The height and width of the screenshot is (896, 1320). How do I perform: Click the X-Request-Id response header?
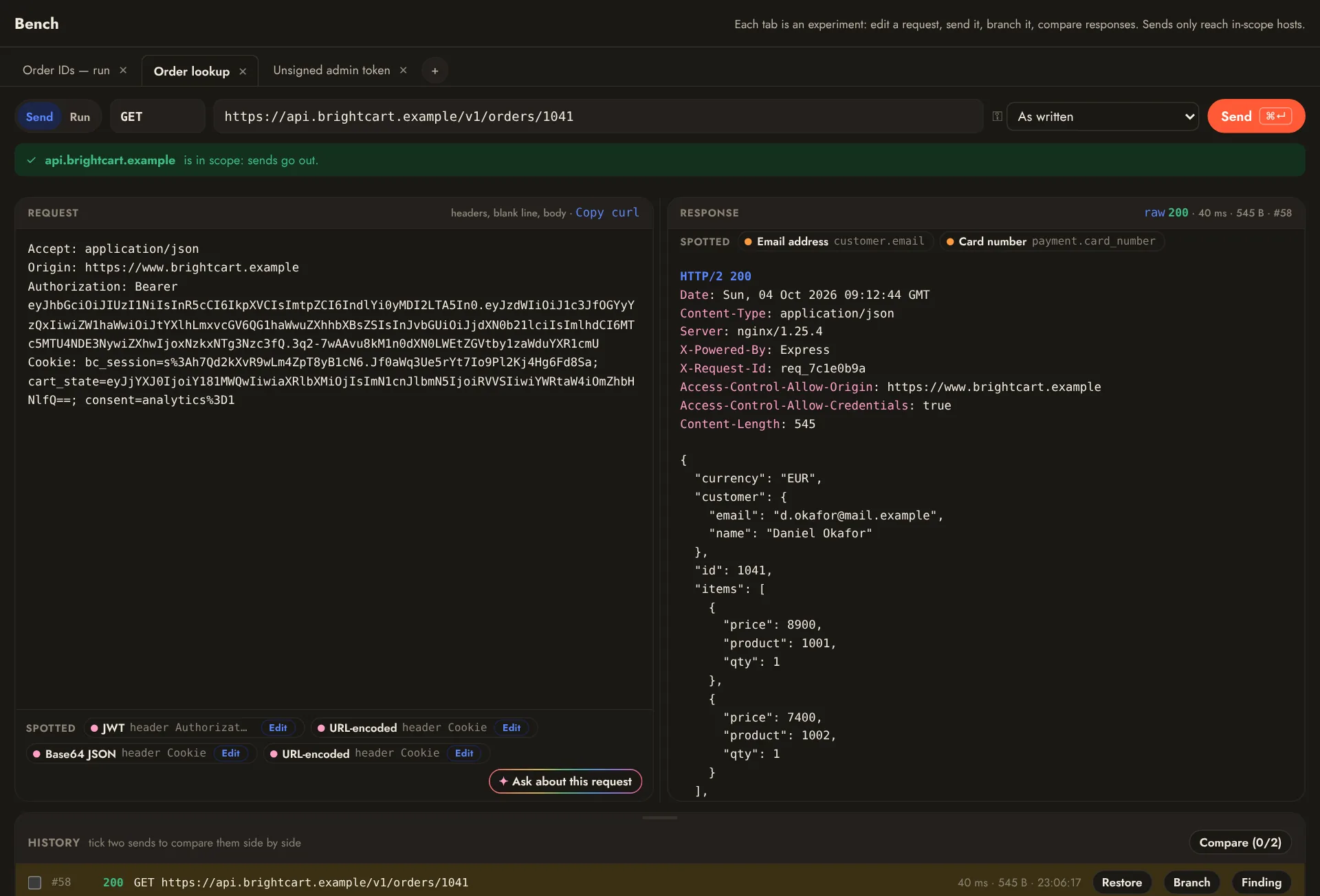[x=772, y=368]
